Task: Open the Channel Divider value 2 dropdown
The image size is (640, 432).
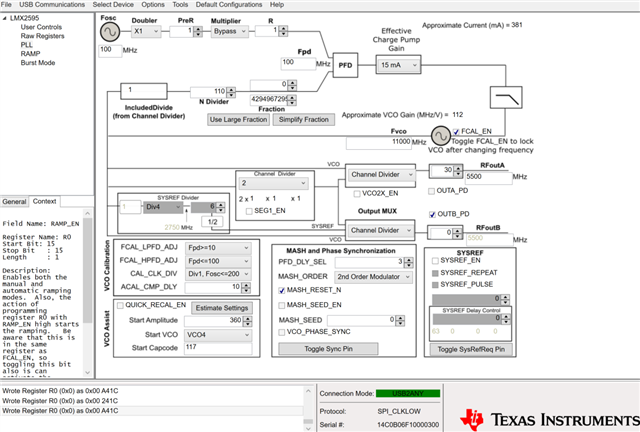Action: point(273,183)
